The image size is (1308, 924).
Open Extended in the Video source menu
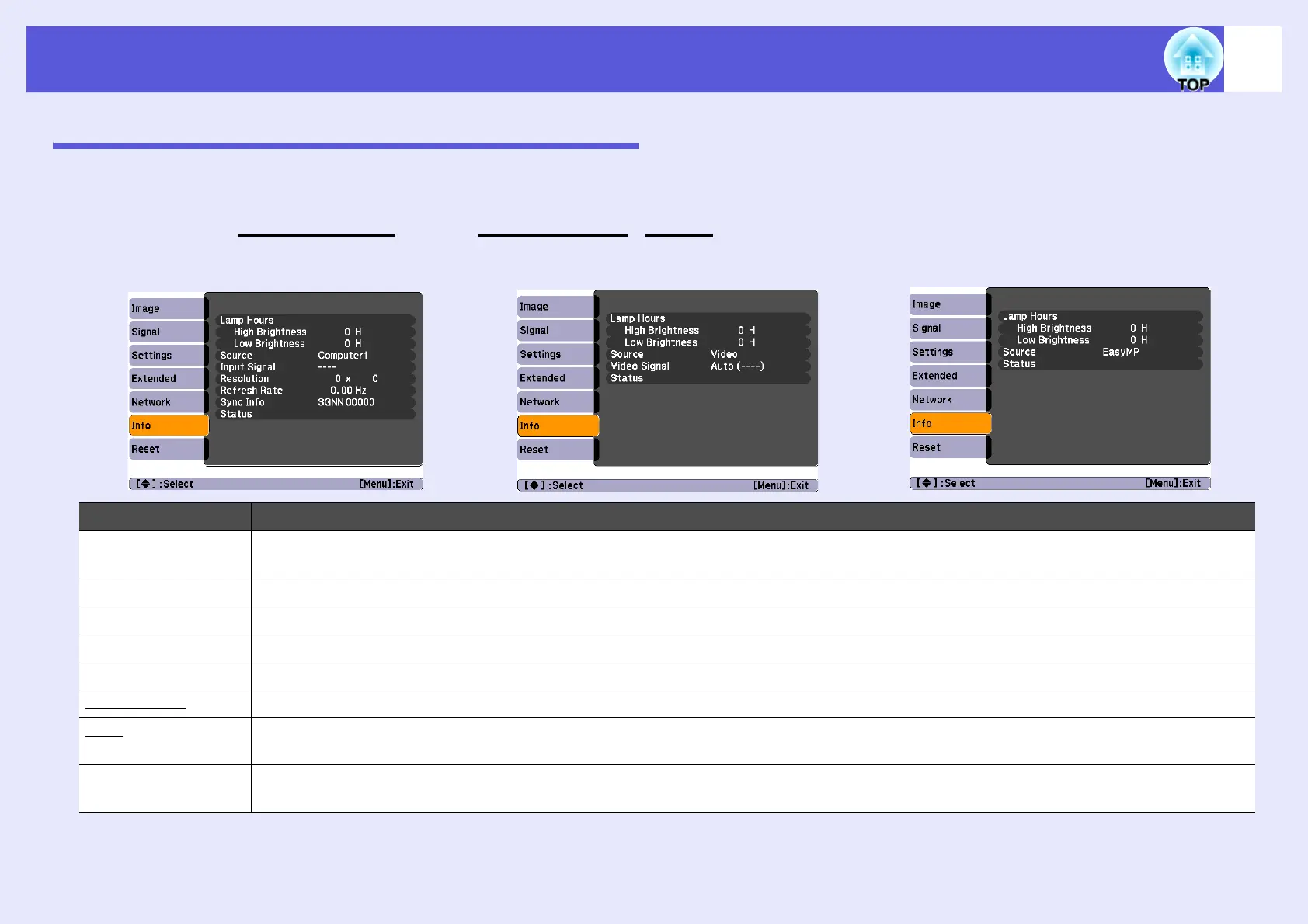pyautogui.click(x=556, y=378)
